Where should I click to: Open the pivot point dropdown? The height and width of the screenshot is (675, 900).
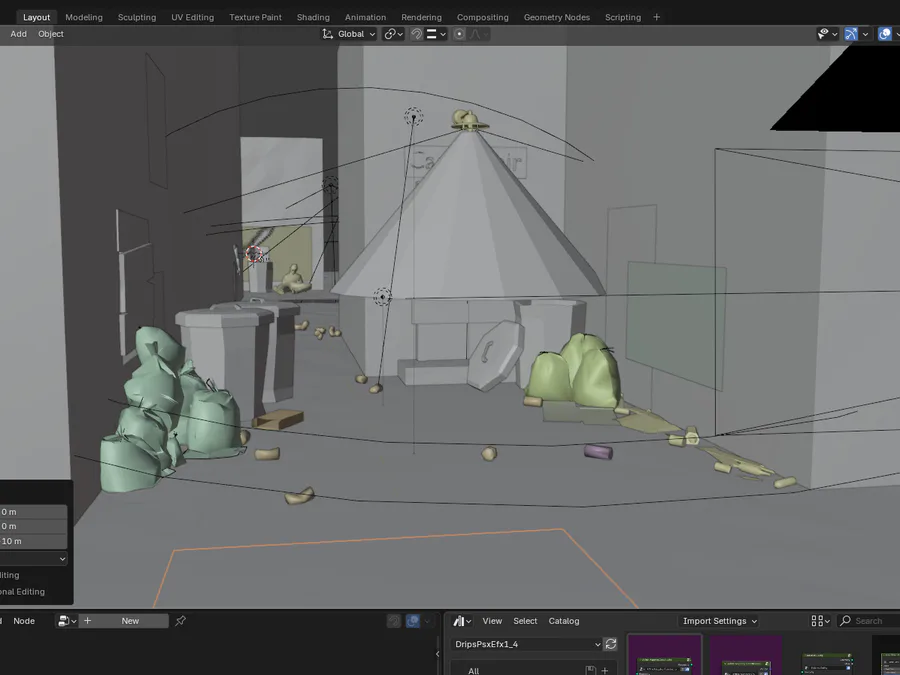click(393, 34)
